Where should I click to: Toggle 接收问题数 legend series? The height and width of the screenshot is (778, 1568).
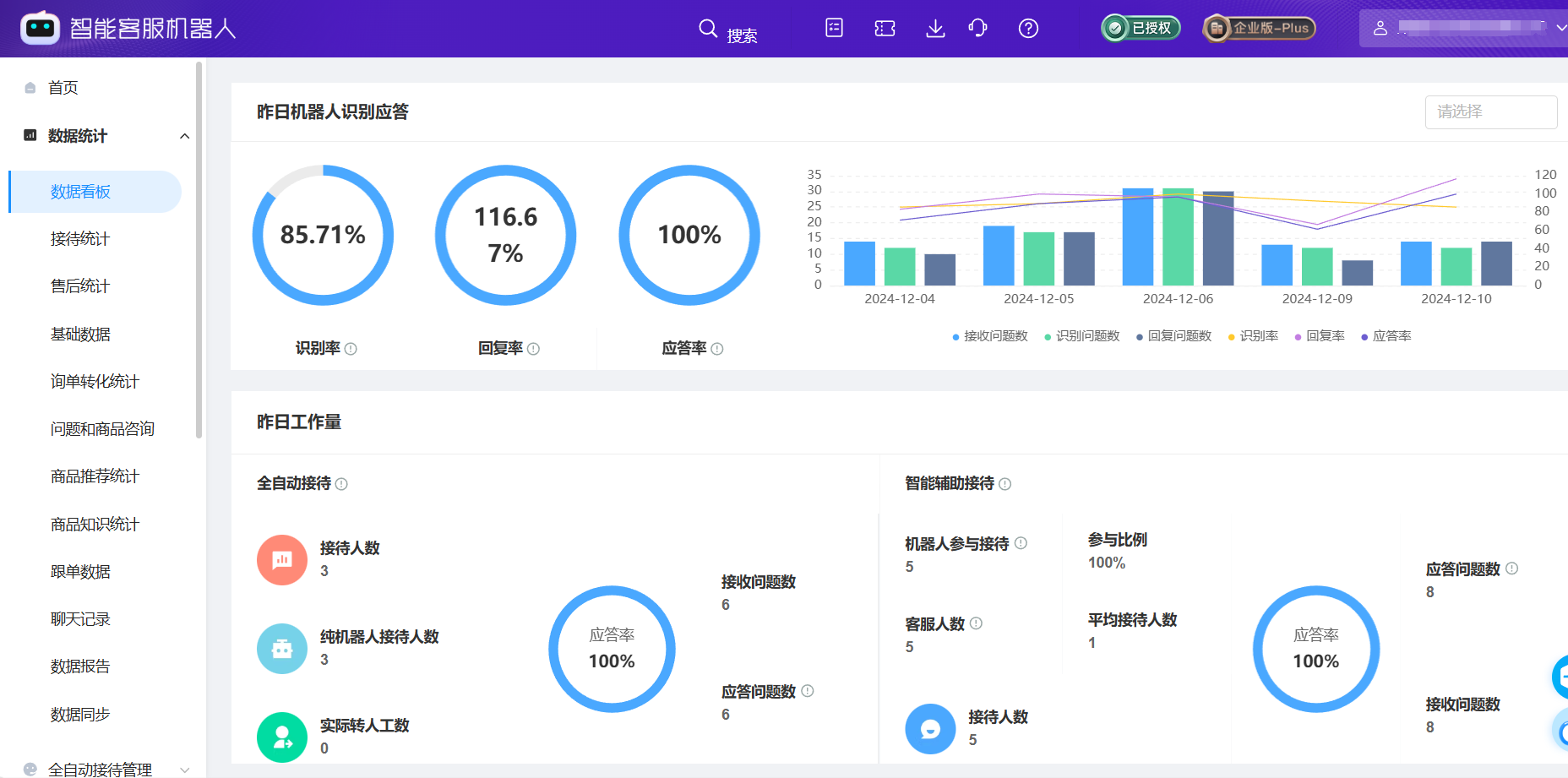coord(989,336)
